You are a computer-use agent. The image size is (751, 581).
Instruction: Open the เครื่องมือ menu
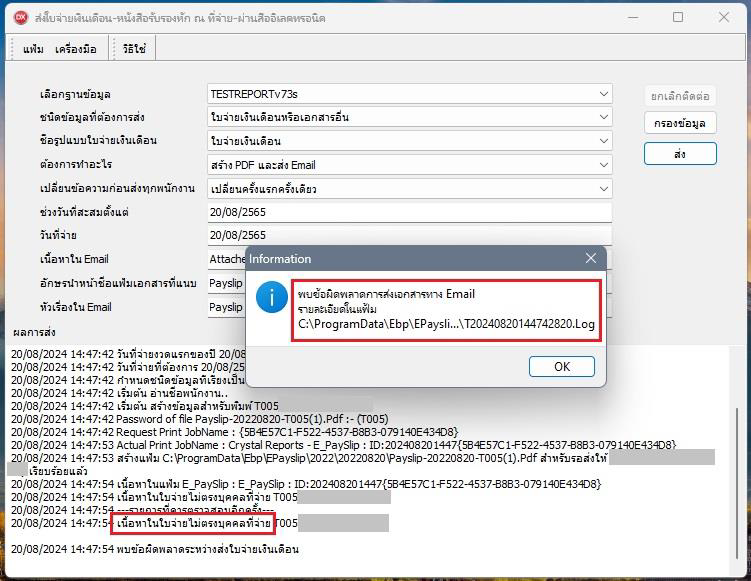tap(76, 48)
